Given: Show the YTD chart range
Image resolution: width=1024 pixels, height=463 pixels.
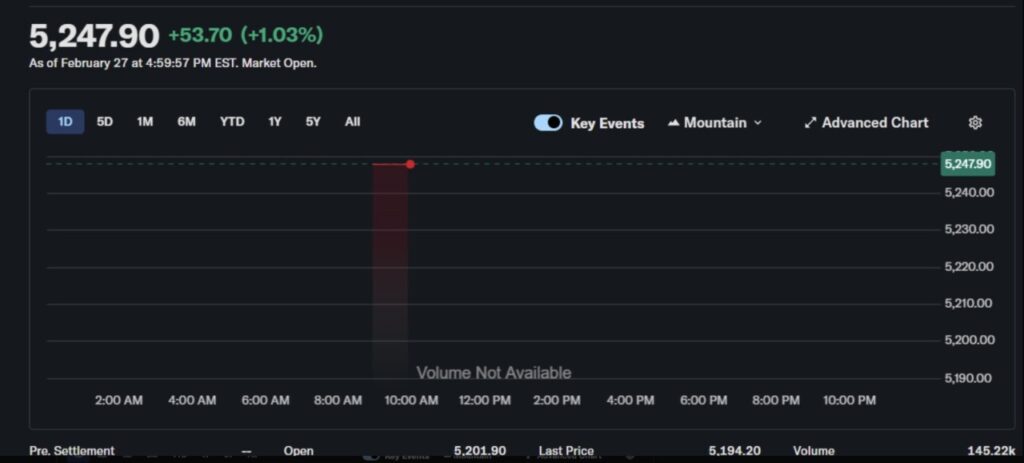Looking at the screenshot, I should pos(232,122).
